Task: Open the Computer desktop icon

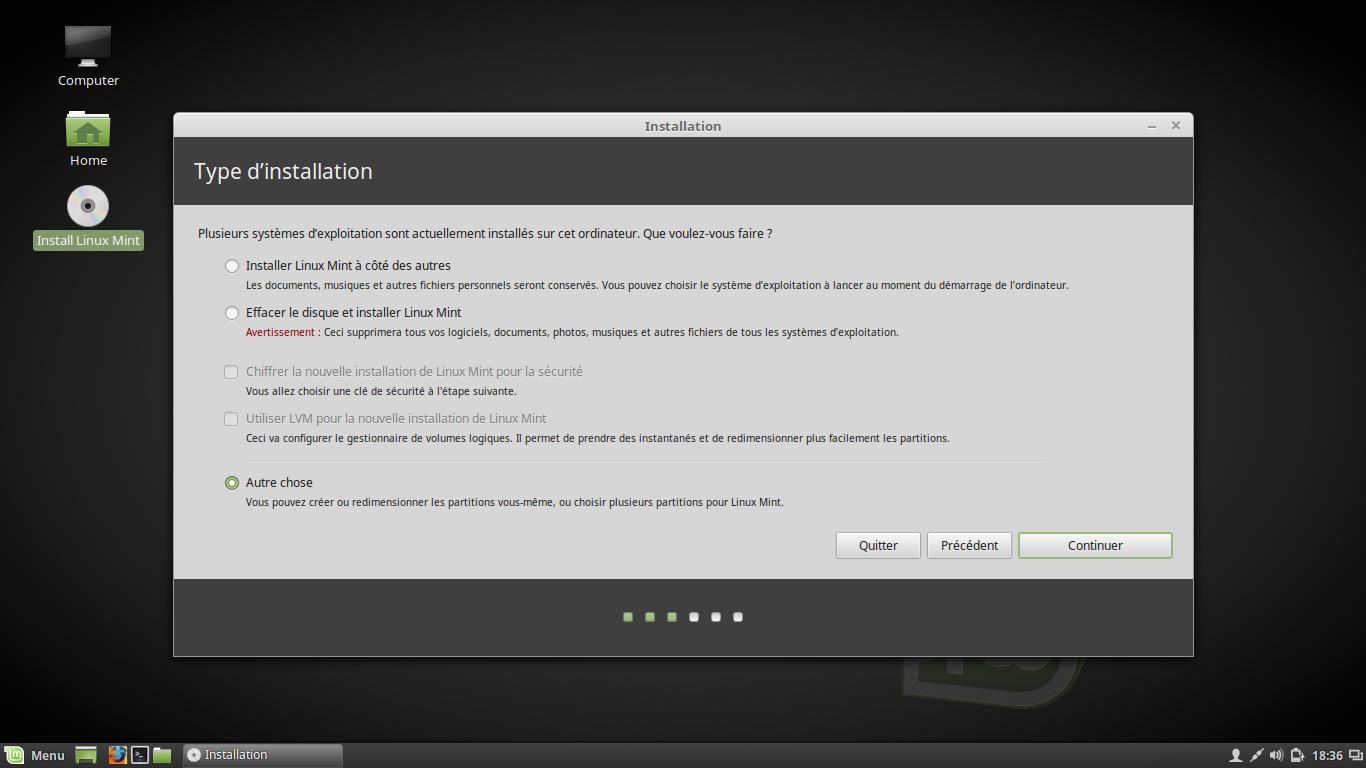Action: [x=88, y=56]
